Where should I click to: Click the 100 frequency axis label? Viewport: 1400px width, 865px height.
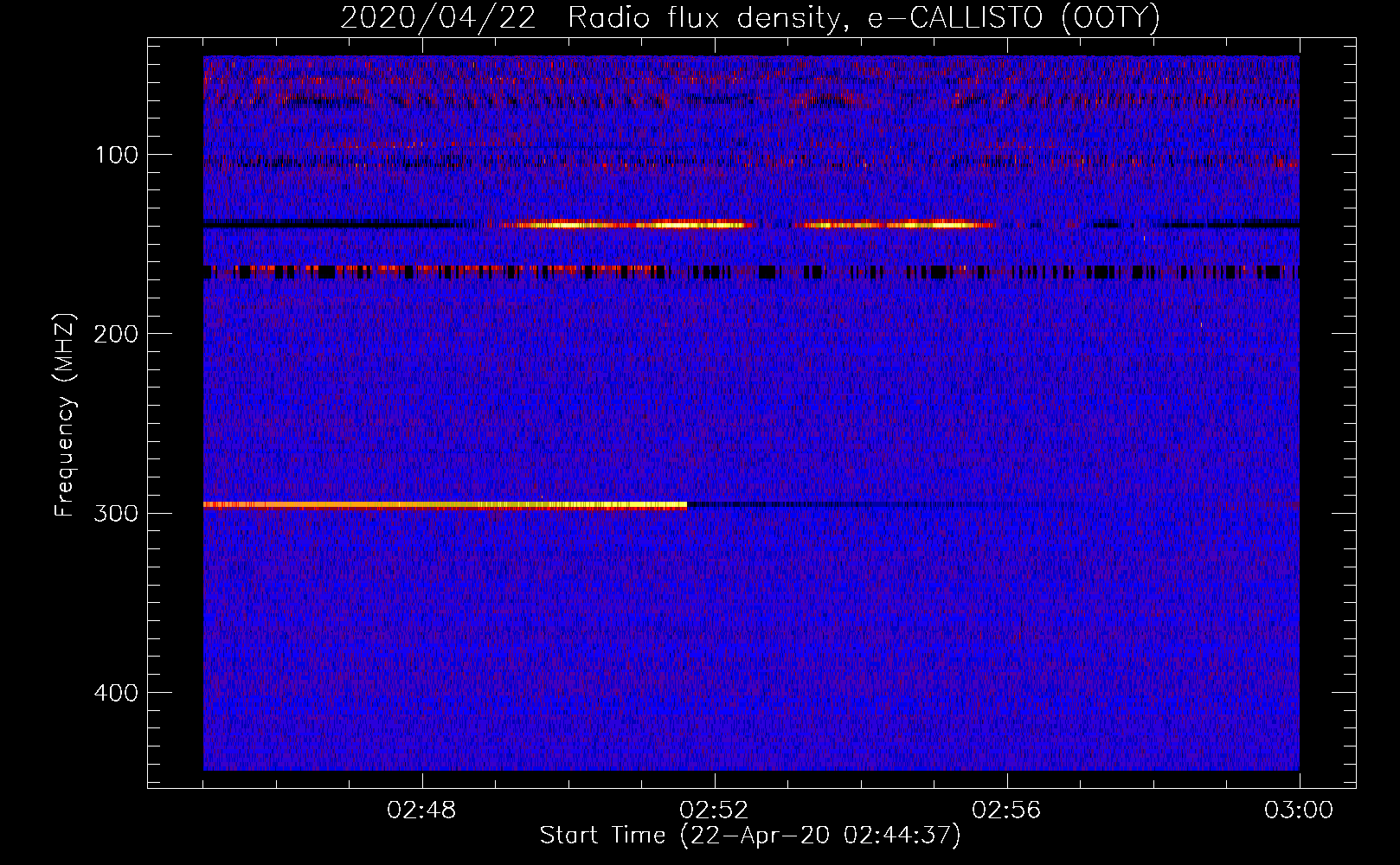click(x=117, y=155)
